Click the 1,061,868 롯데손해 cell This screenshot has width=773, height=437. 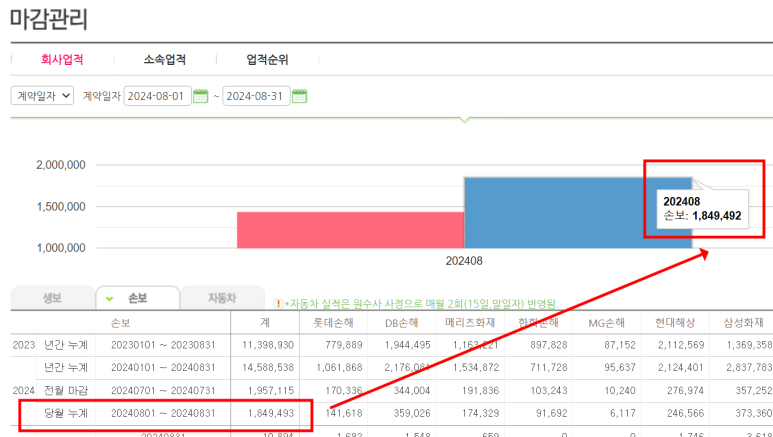tap(340, 367)
